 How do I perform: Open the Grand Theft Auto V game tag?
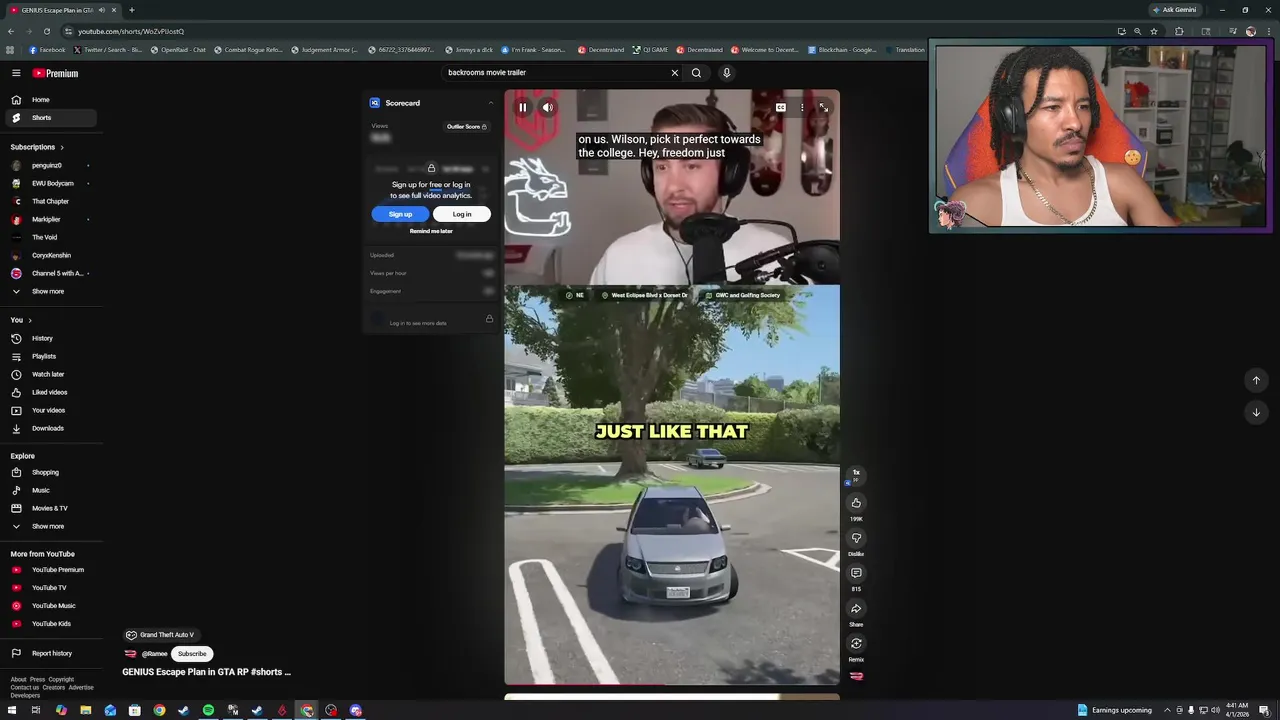(160, 635)
